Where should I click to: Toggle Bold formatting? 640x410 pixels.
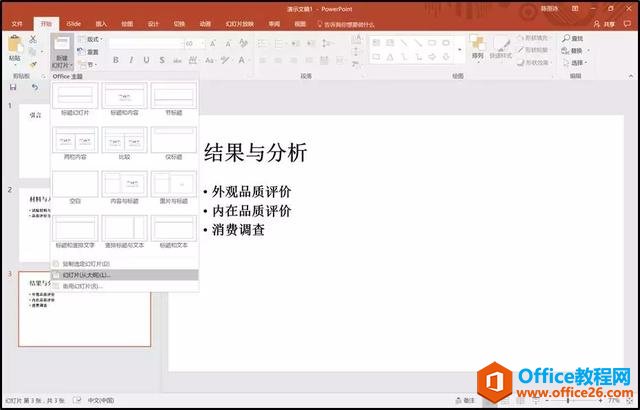116,60
